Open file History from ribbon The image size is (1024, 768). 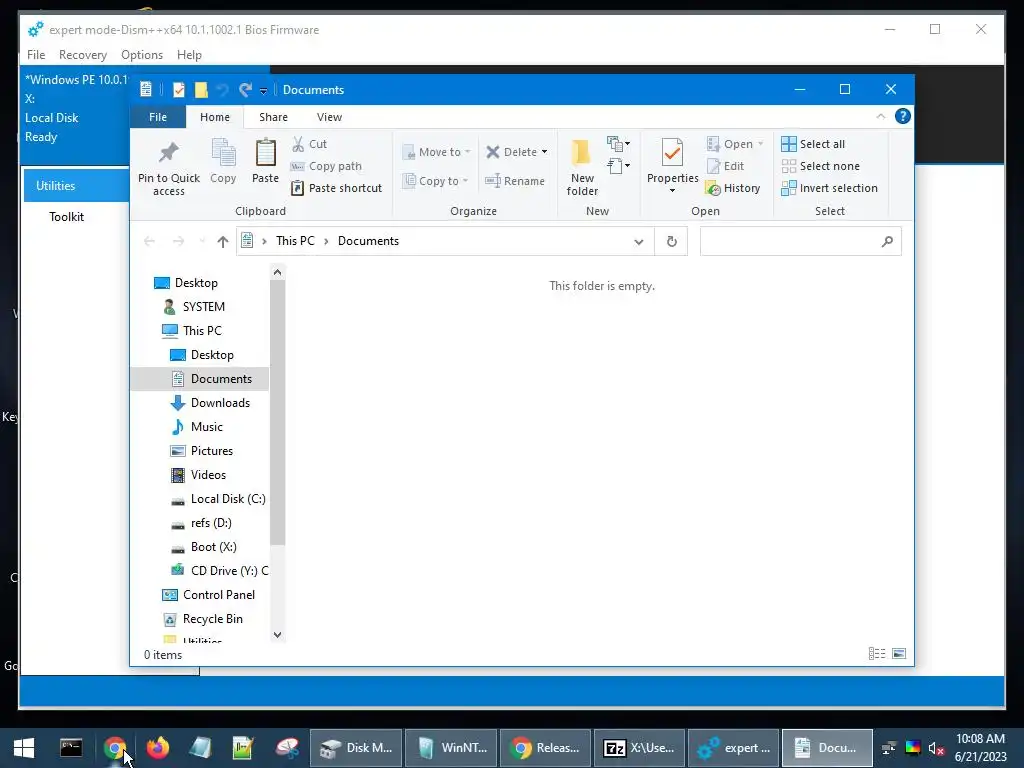(733, 188)
